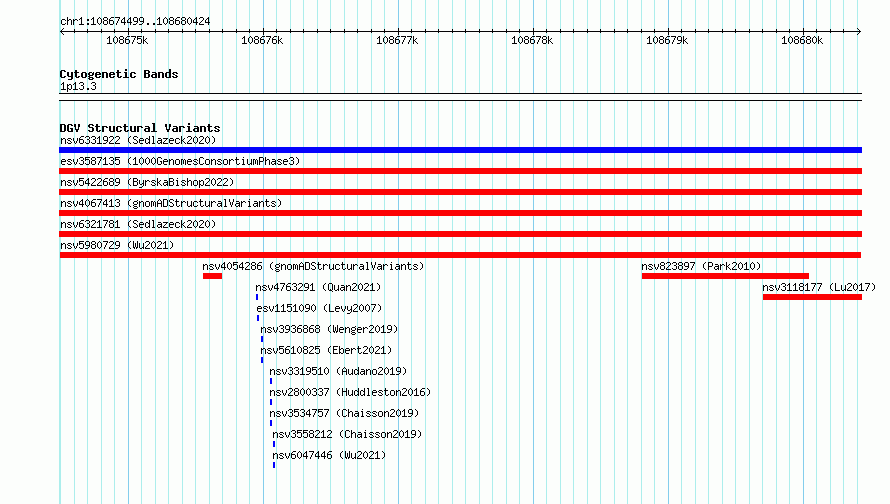The height and width of the screenshot is (504, 890).
Task: Open the nsv6331922 (Sedlazeck2020) label
Action: [138, 140]
